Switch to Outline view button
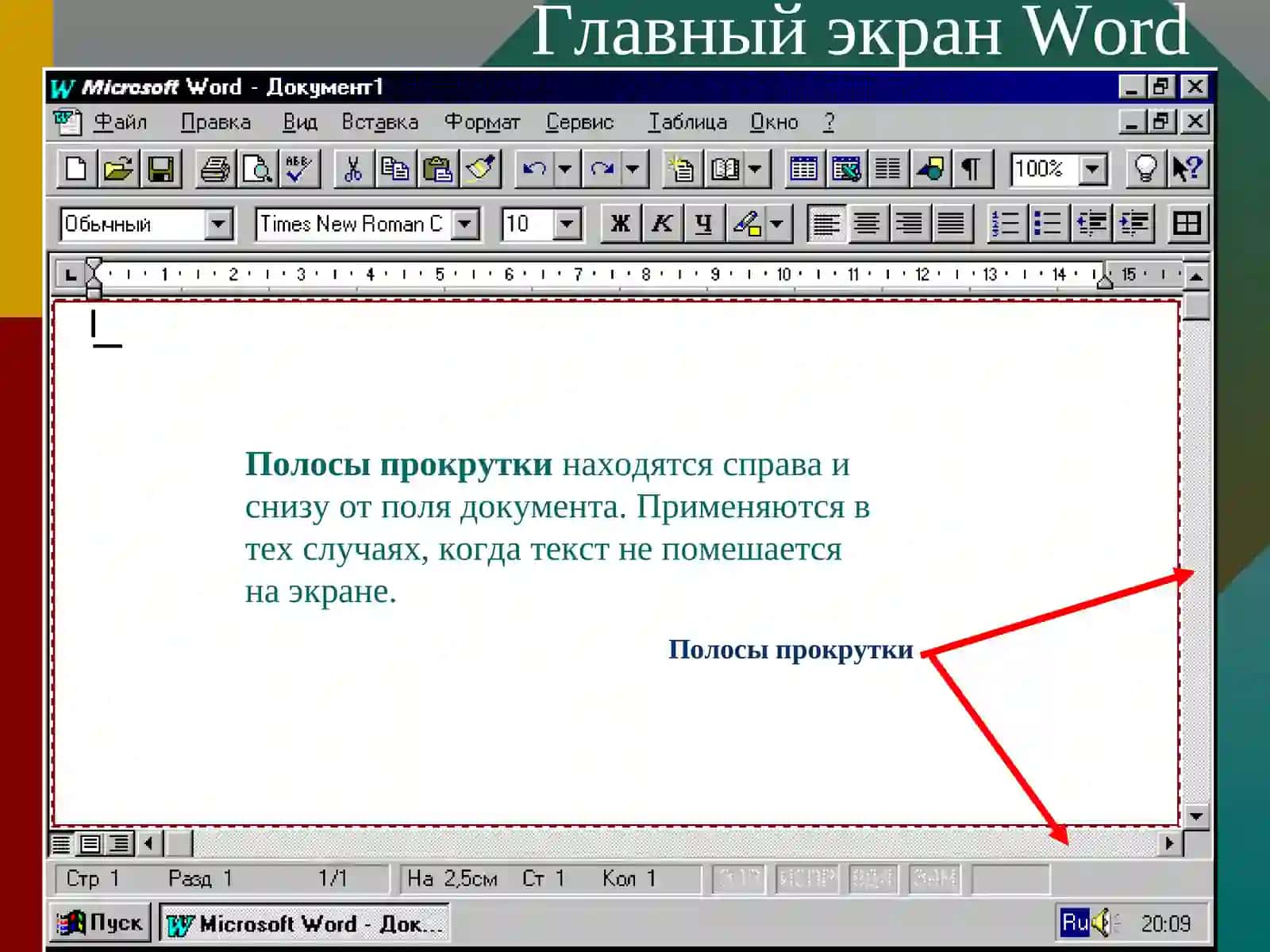 (119, 843)
